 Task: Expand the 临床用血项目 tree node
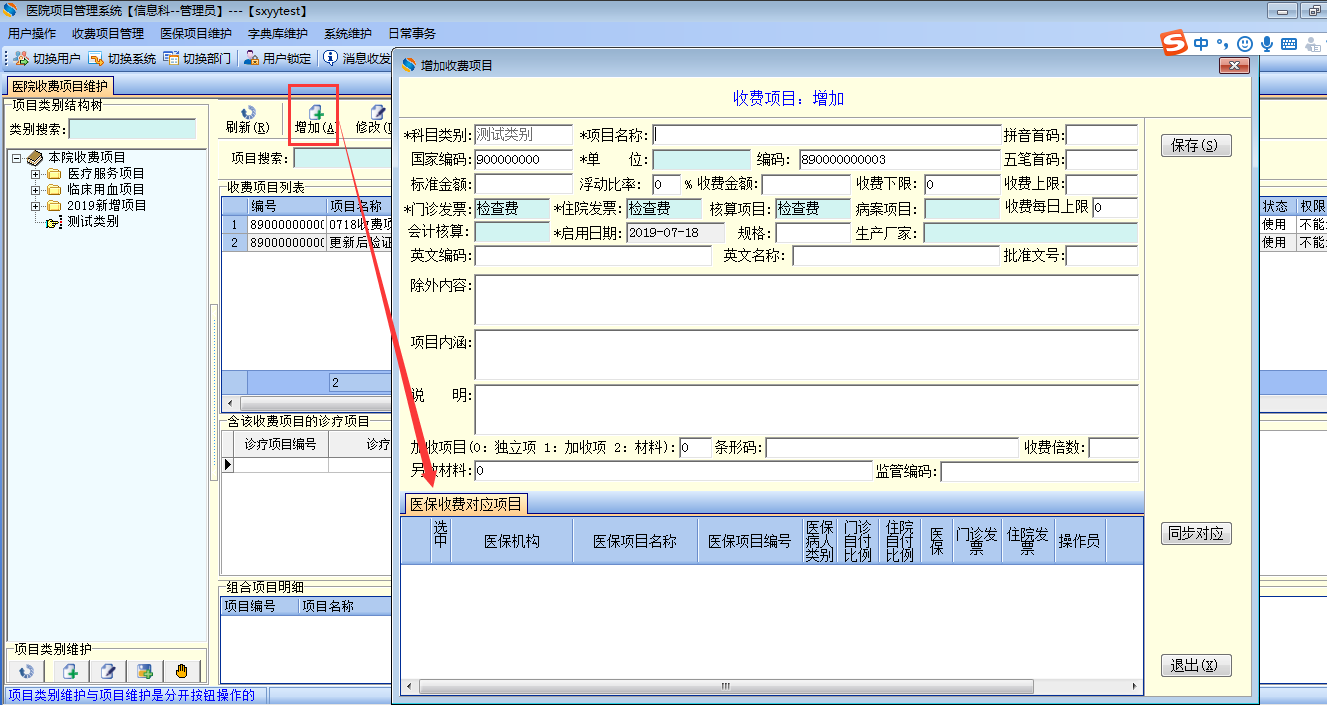coord(35,189)
